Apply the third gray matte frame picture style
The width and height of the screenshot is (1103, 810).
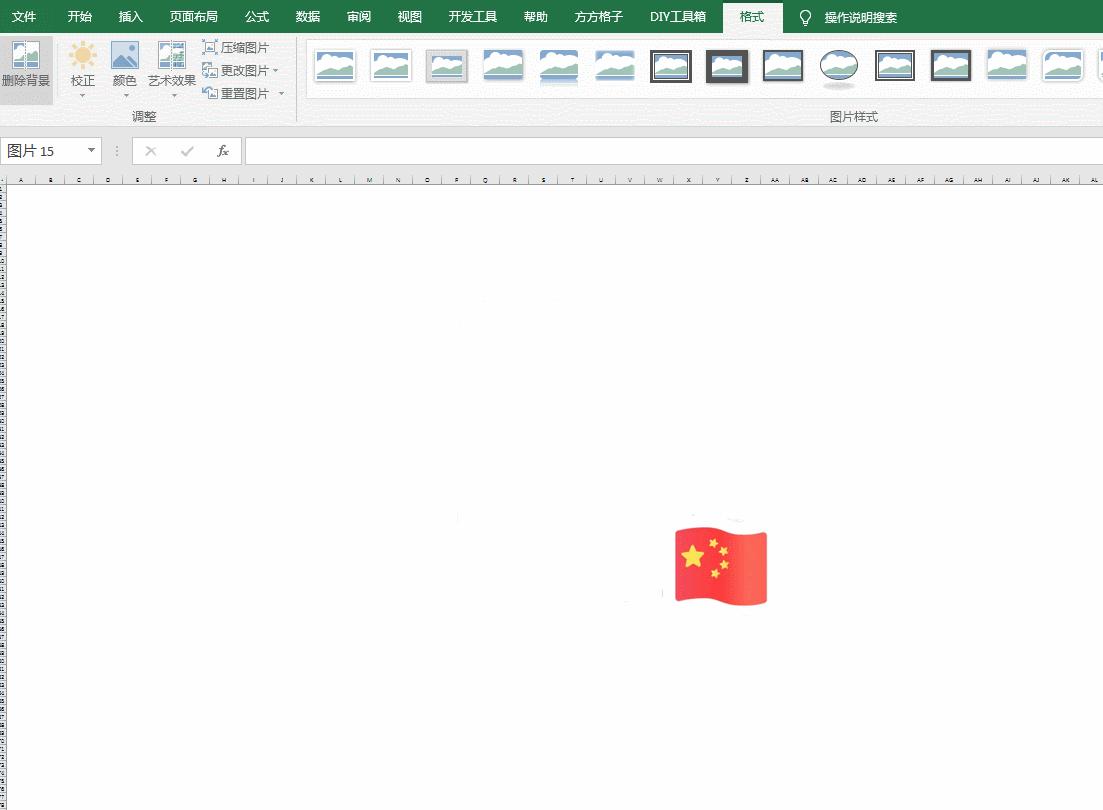click(447, 65)
